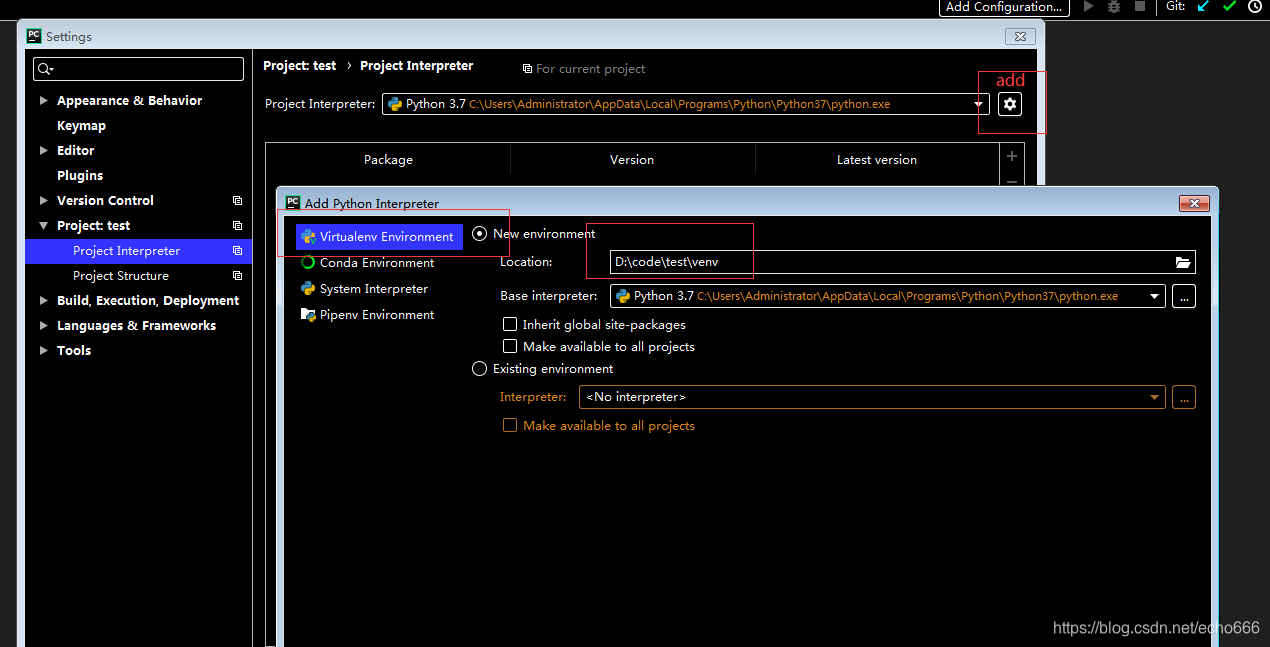Image resolution: width=1270 pixels, height=647 pixels.
Task: Expand the Tools tree arrow
Action: [x=43, y=350]
